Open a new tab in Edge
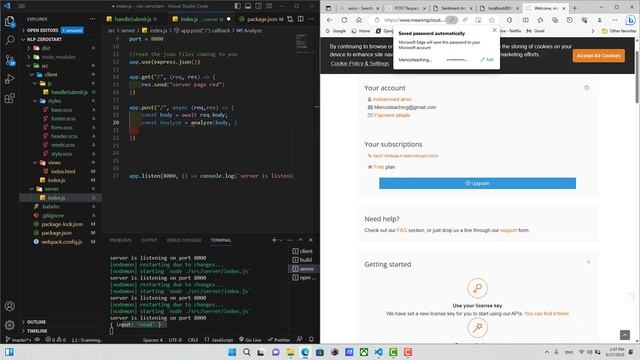 coord(574,8)
